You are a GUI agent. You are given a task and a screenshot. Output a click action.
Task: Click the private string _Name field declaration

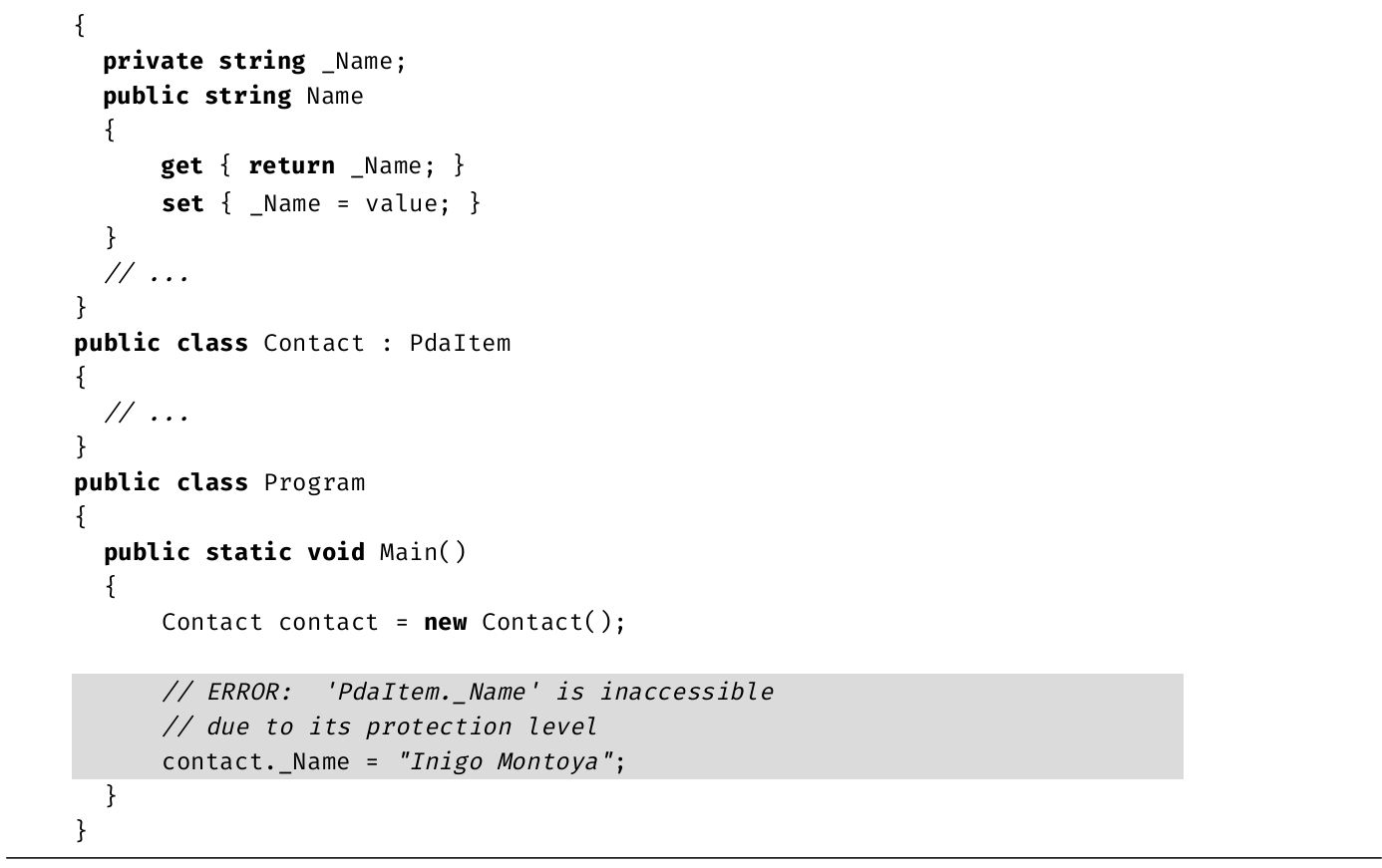coord(254,61)
